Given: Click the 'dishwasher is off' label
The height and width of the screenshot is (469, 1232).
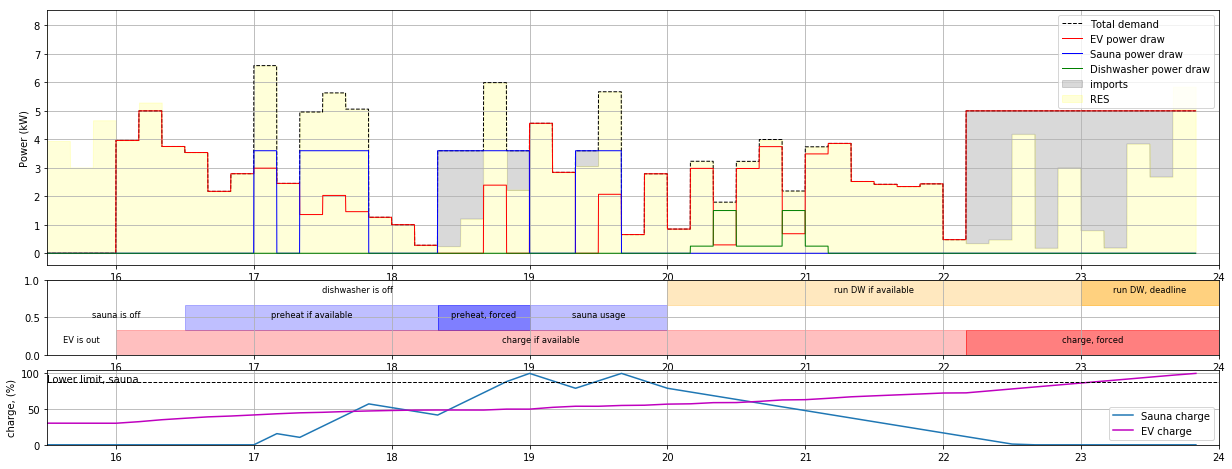Looking at the screenshot, I should [x=357, y=290].
